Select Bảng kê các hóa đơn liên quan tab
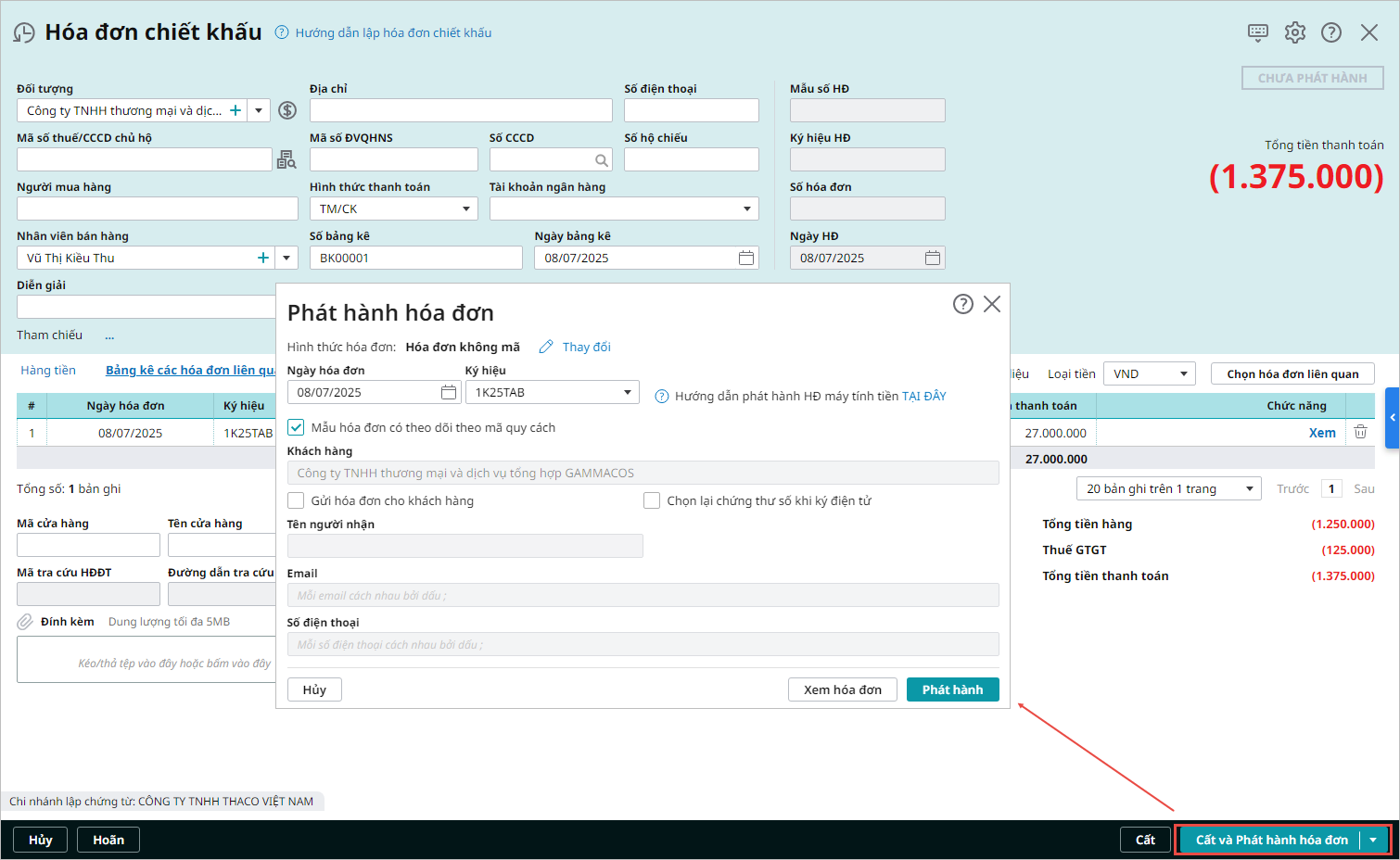The width and height of the screenshot is (1400, 860). click(x=190, y=370)
